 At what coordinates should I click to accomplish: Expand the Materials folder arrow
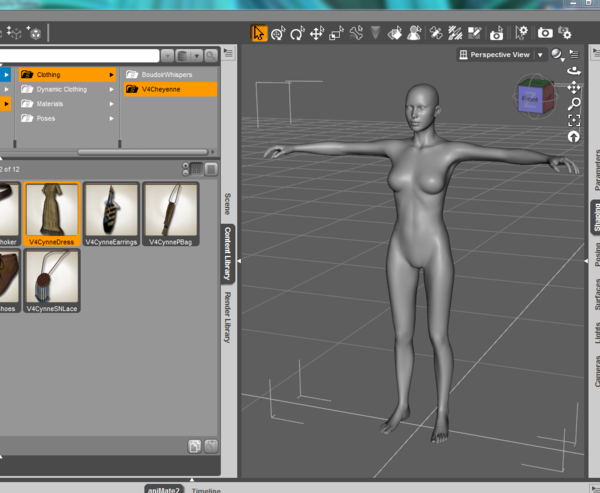(x=111, y=104)
